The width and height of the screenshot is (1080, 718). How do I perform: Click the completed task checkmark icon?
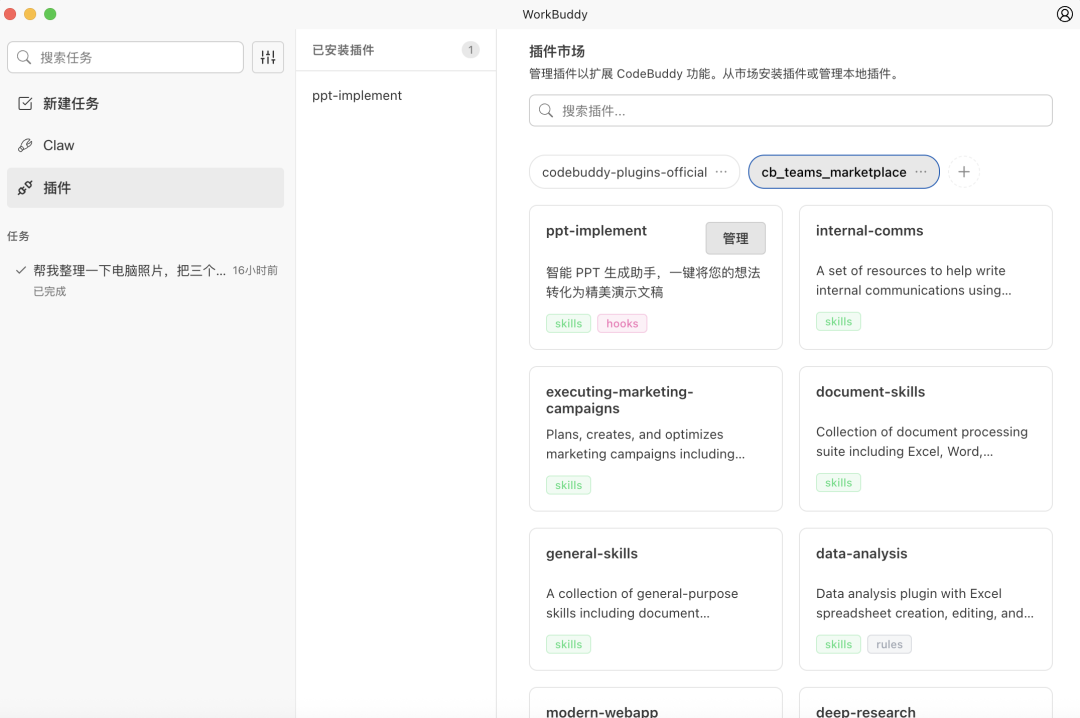(x=20, y=270)
